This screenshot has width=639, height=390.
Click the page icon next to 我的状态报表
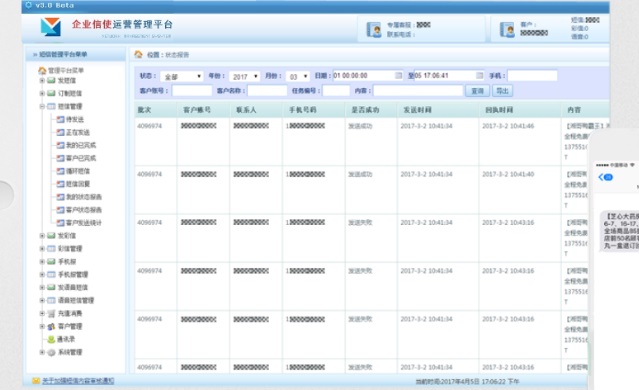[60, 197]
